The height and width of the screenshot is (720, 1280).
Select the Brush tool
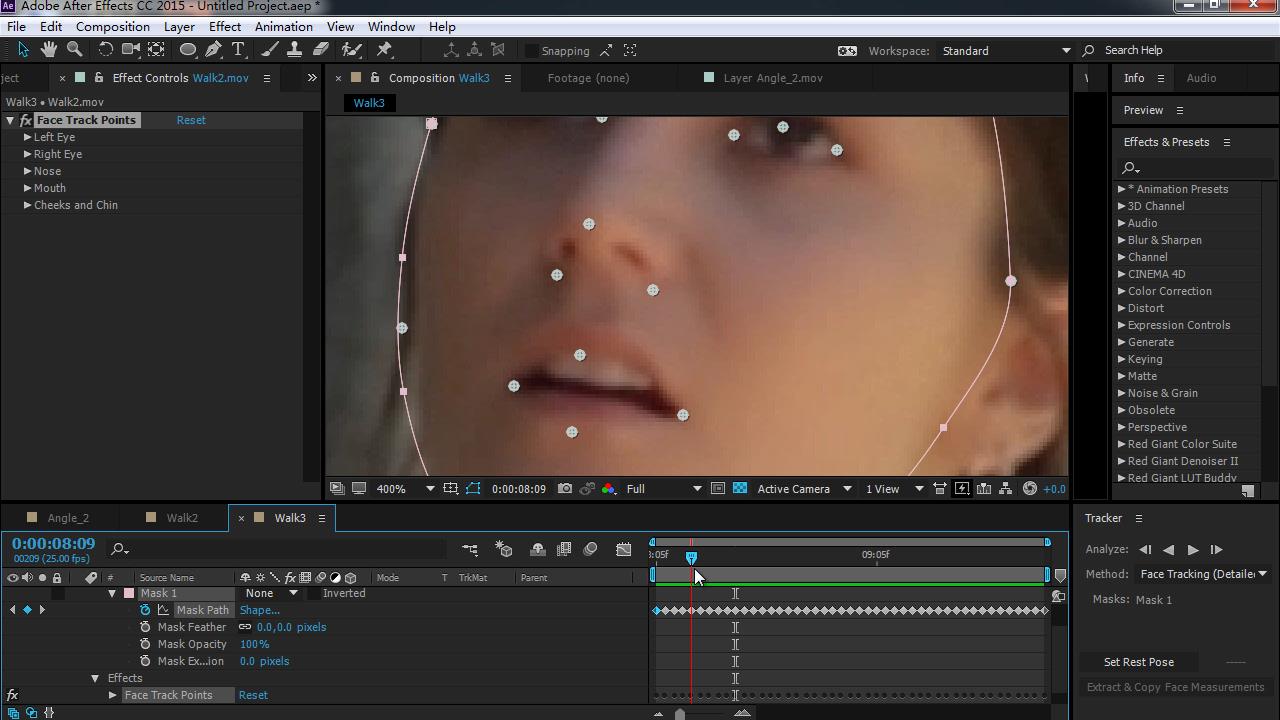(271, 50)
